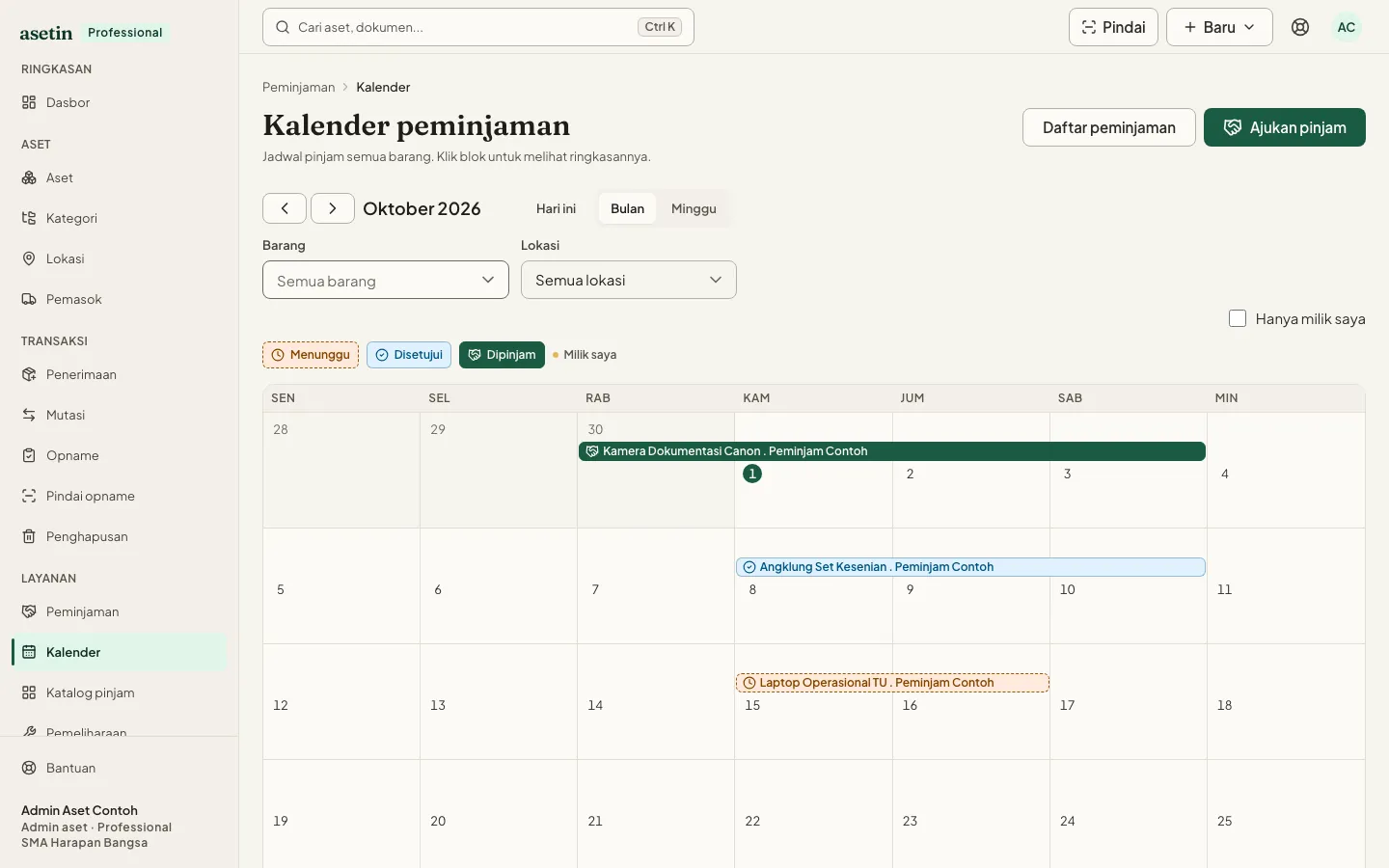Follow the Peminjaman breadcrumb link
Screen dimensions: 1389x868
click(x=299, y=87)
